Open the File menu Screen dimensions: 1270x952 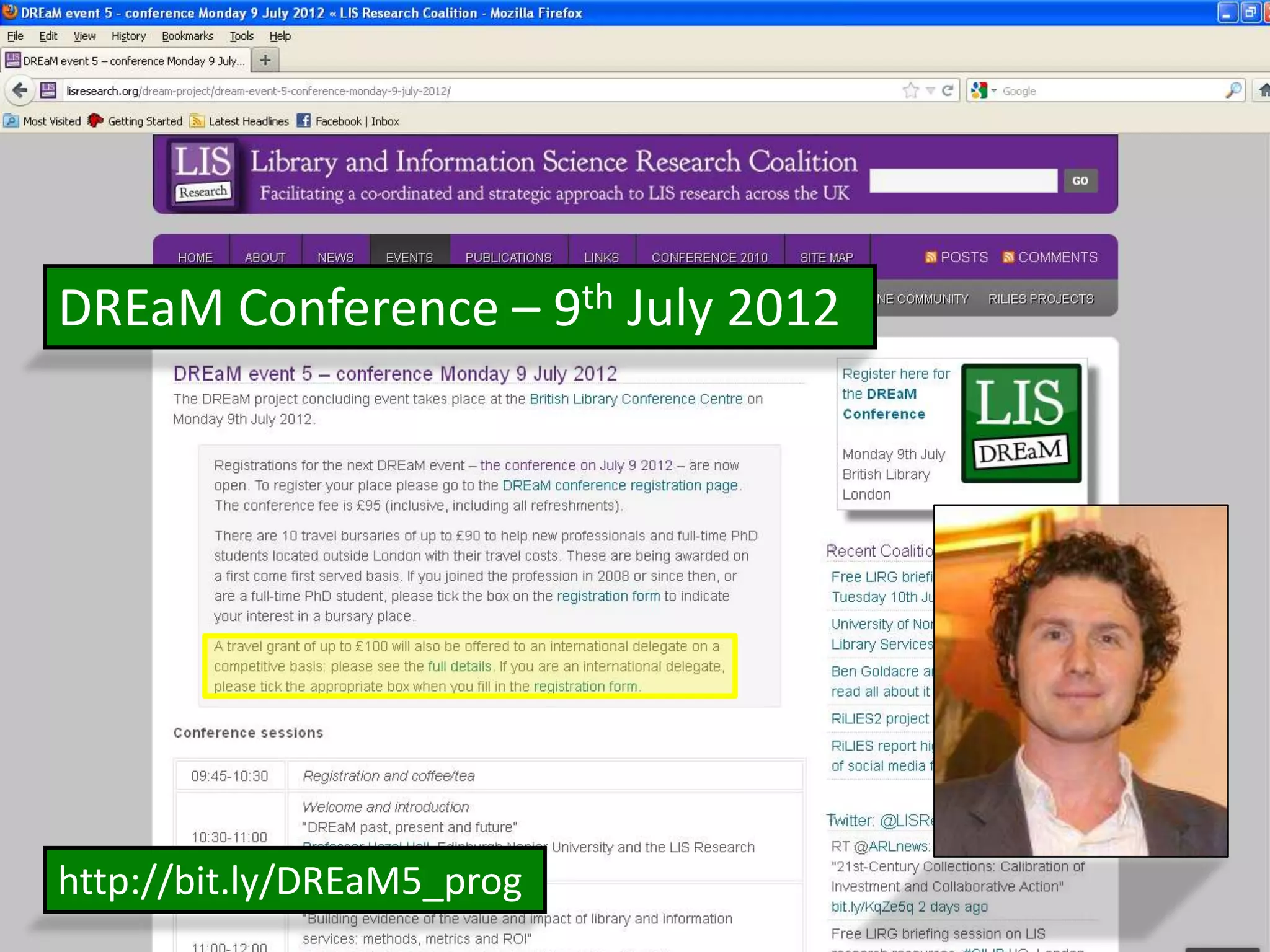coord(15,36)
